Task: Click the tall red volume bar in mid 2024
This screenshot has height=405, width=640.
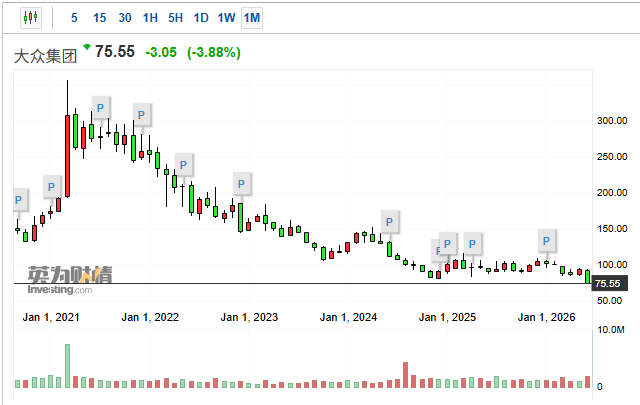Action: [406, 375]
